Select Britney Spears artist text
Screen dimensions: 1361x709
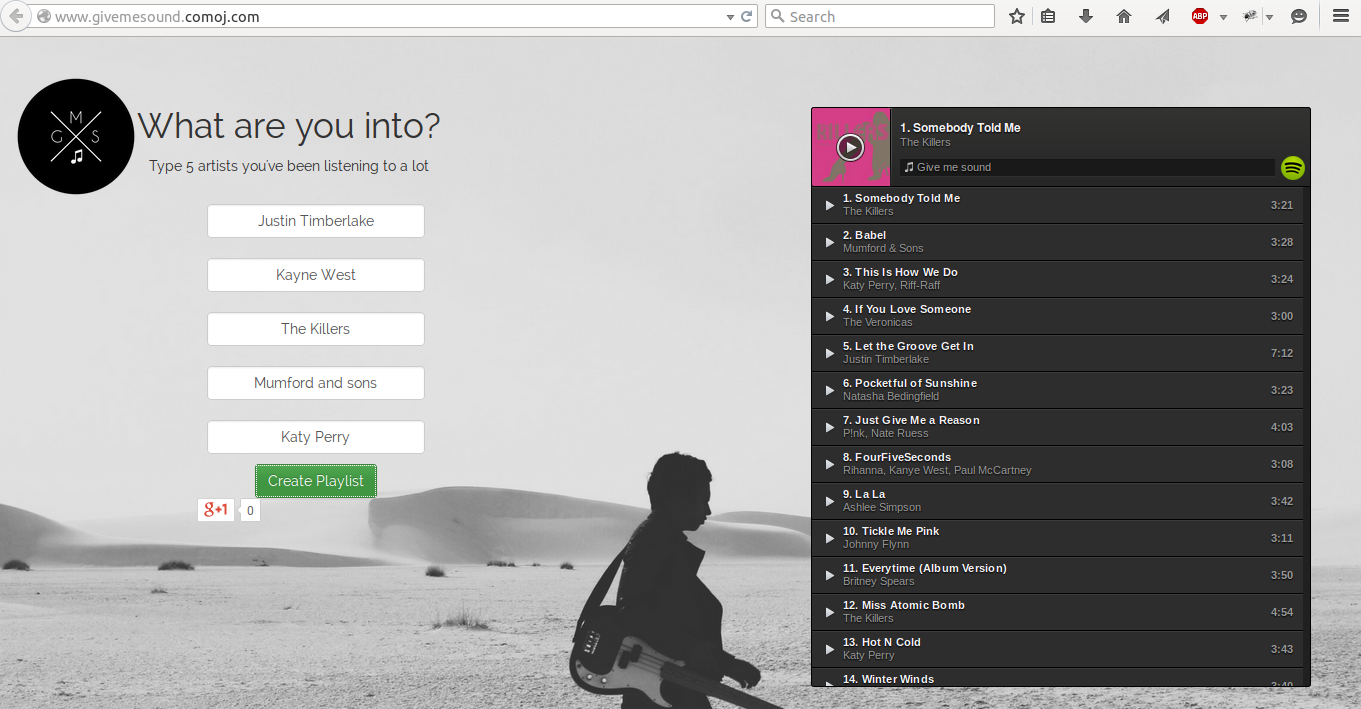(878, 581)
